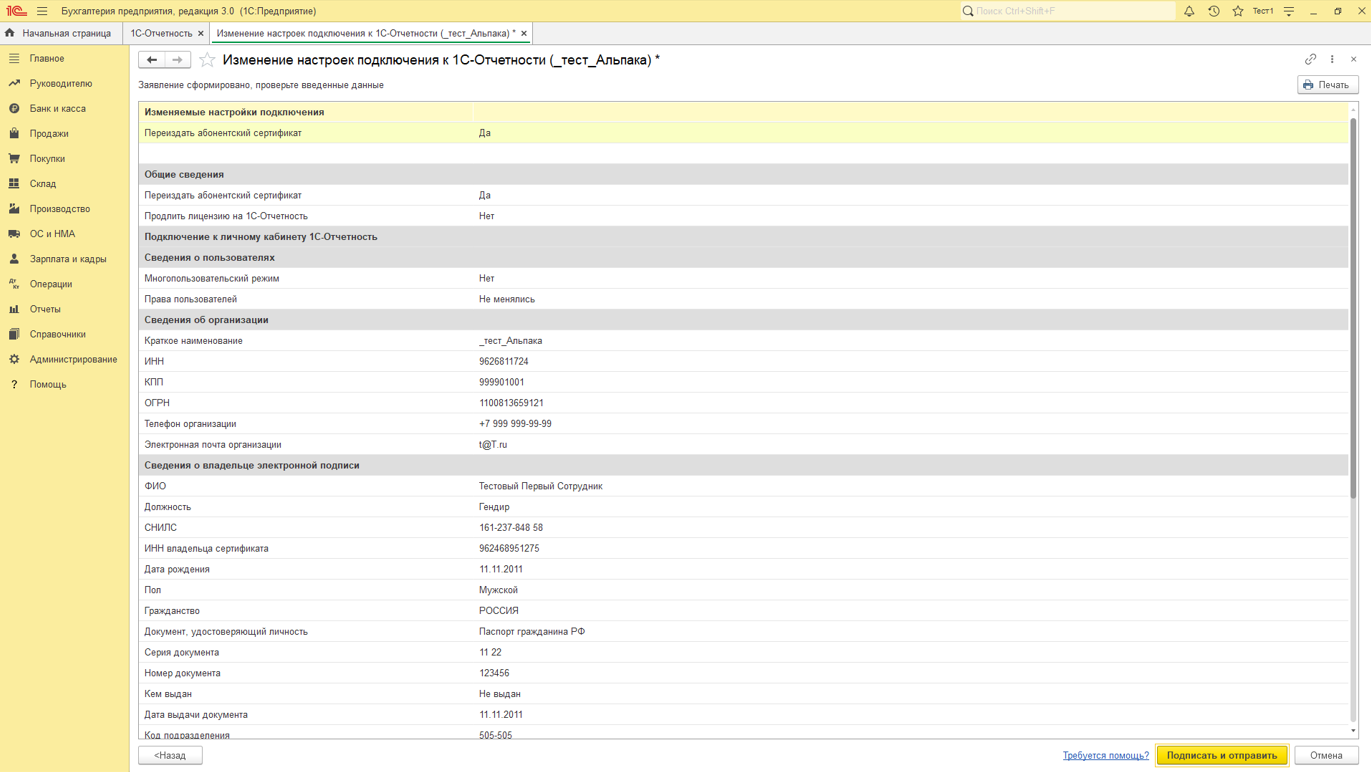This screenshot has width=1371, height=772.
Task: Open Справочники section
Action: click(x=65, y=333)
